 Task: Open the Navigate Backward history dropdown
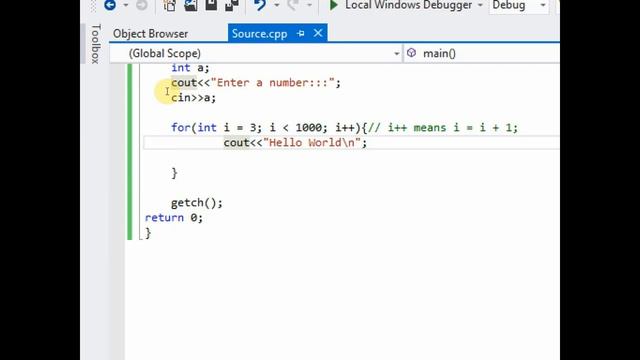click(x=126, y=5)
